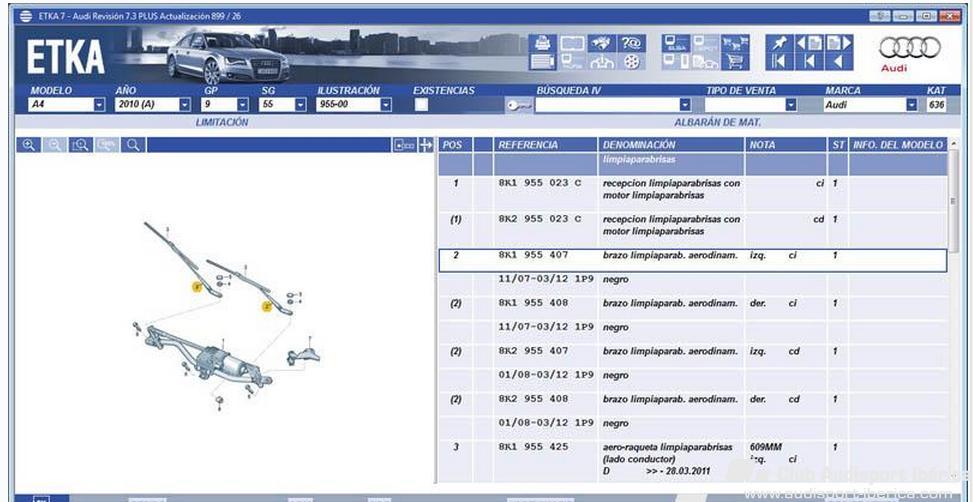Image resolution: width=973 pixels, height=502 pixels.
Task: Click the printer icon in the toolbar
Action: tap(542, 43)
